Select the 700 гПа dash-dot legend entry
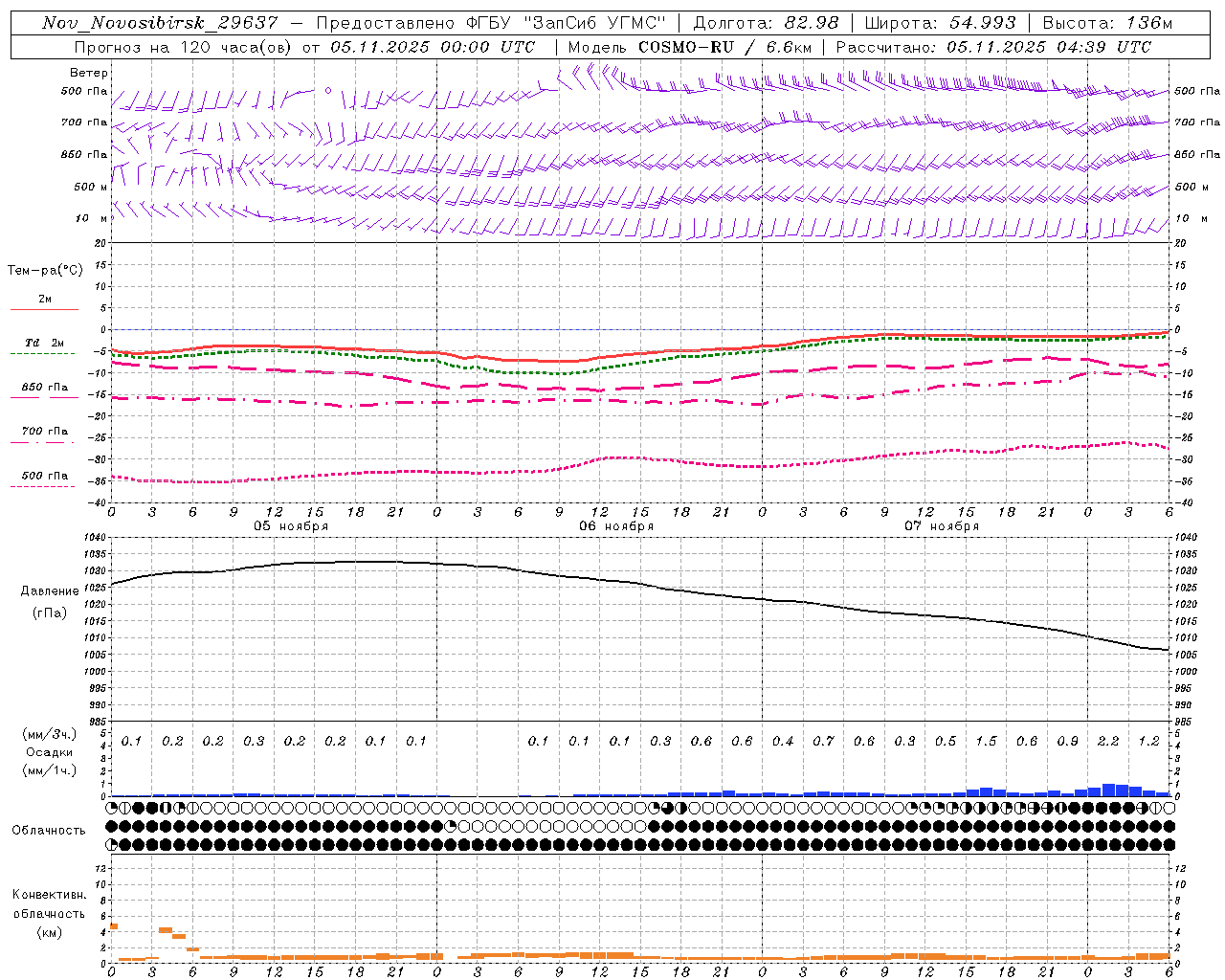 pos(44,432)
